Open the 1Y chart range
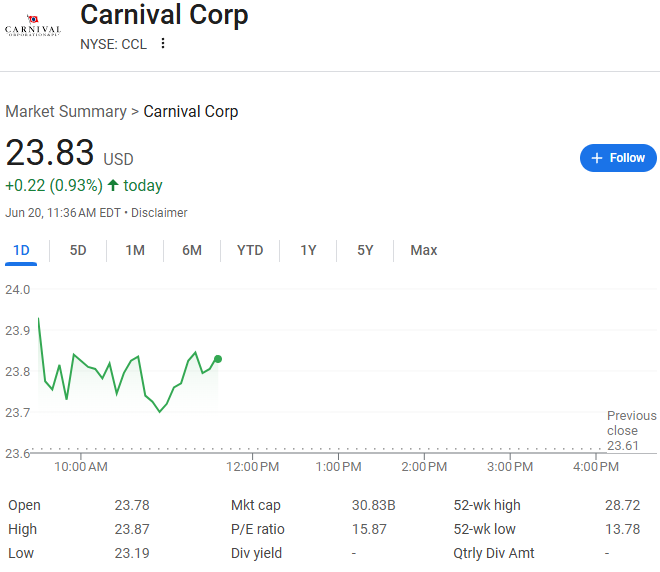This screenshot has width=660, height=572. coord(308,250)
